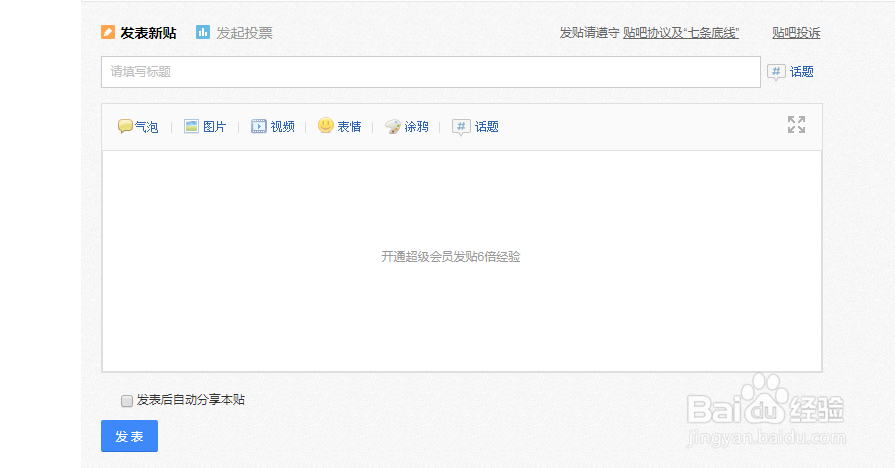
Task: Open the 贴吧协议及"七条底线" link
Action: (x=681, y=33)
